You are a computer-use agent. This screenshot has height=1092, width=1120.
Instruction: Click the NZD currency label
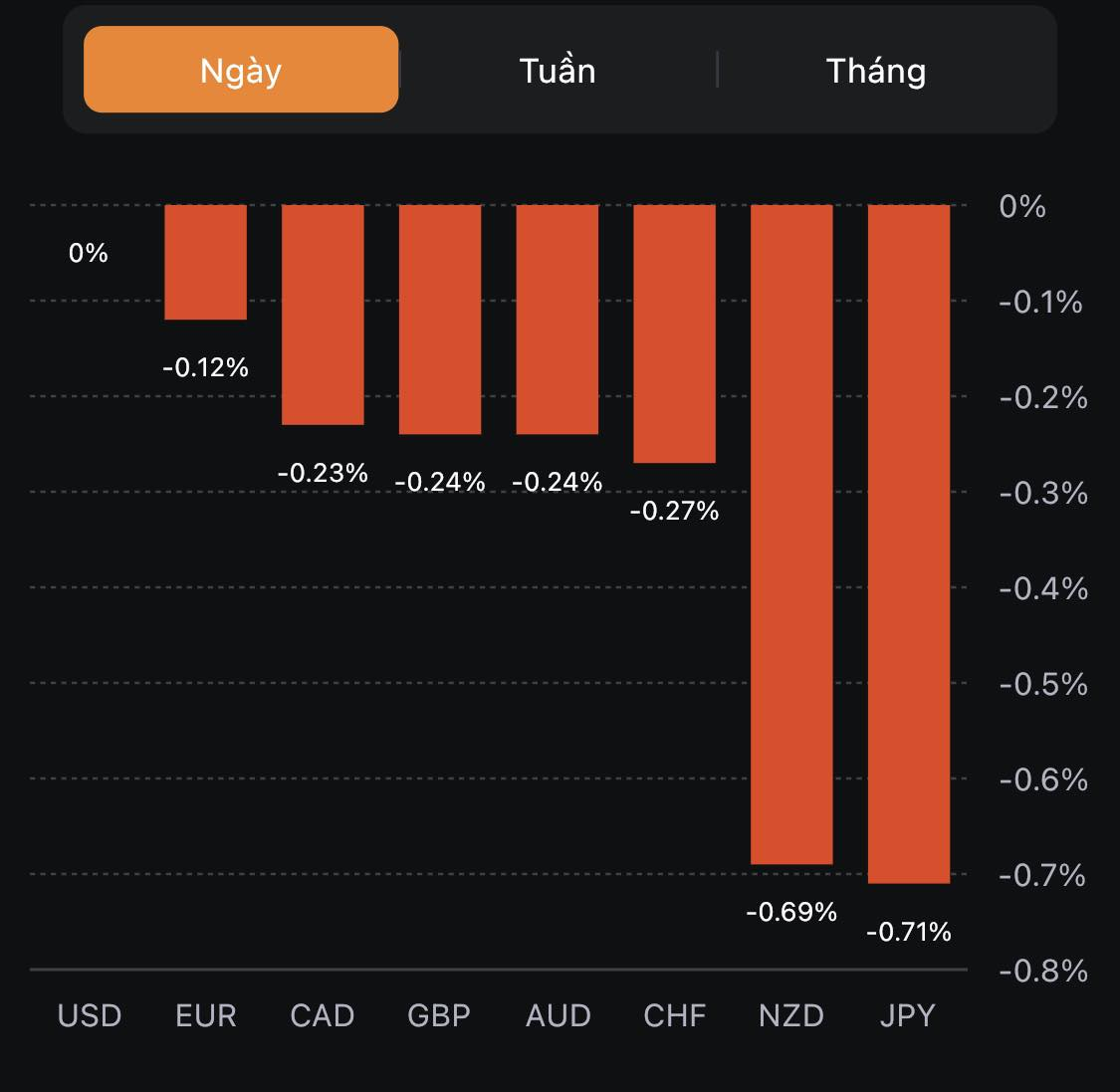[x=791, y=1015]
